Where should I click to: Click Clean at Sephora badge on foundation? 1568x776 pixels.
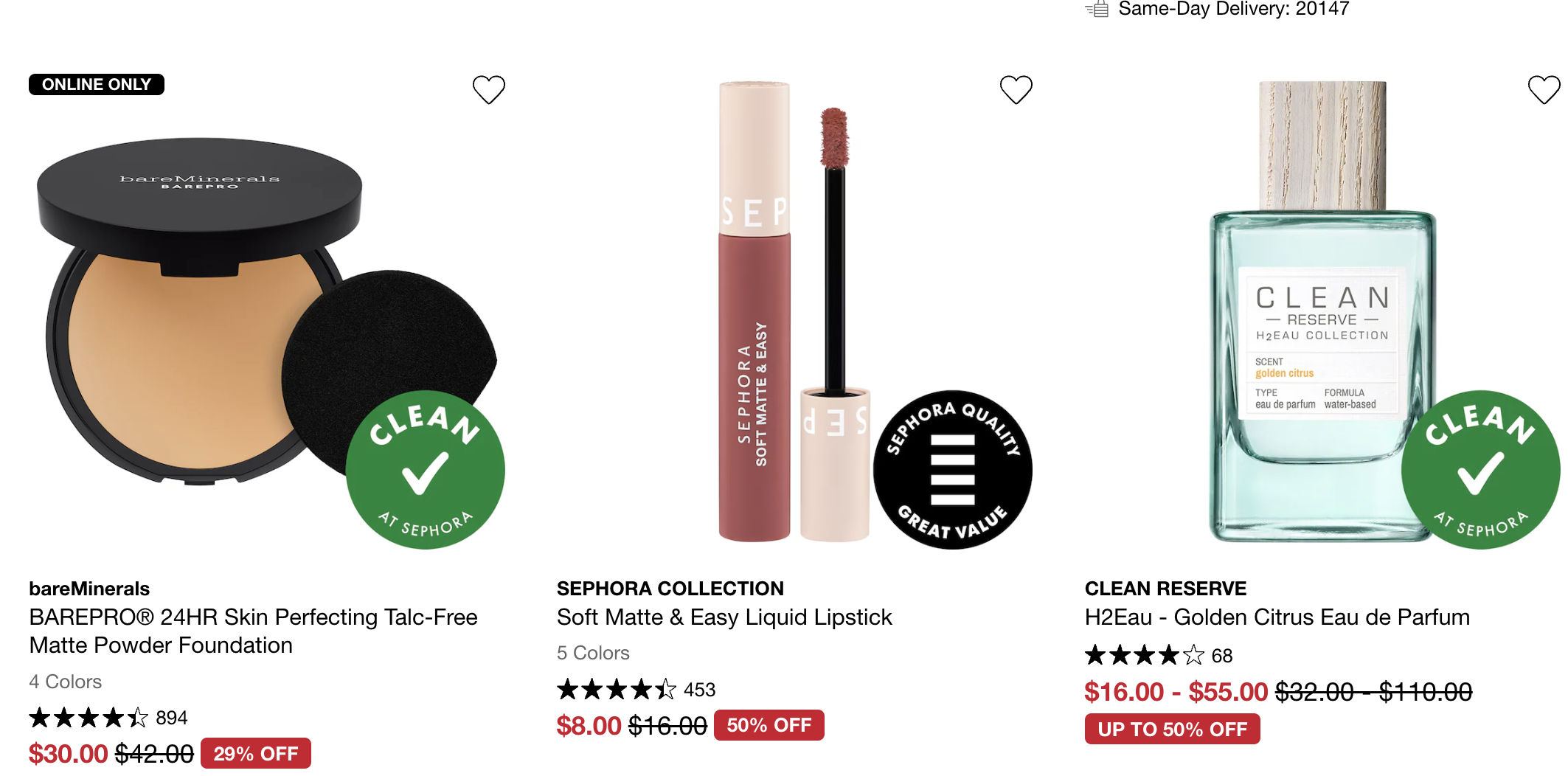pyautogui.click(x=426, y=470)
